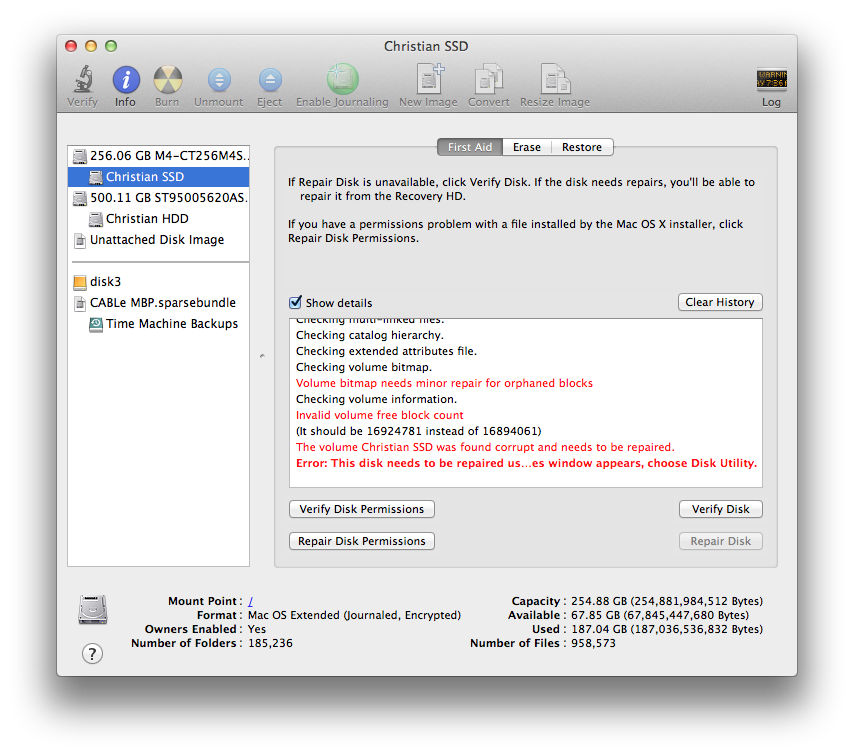Click 'It should be 16924781' log line

(x=418, y=431)
